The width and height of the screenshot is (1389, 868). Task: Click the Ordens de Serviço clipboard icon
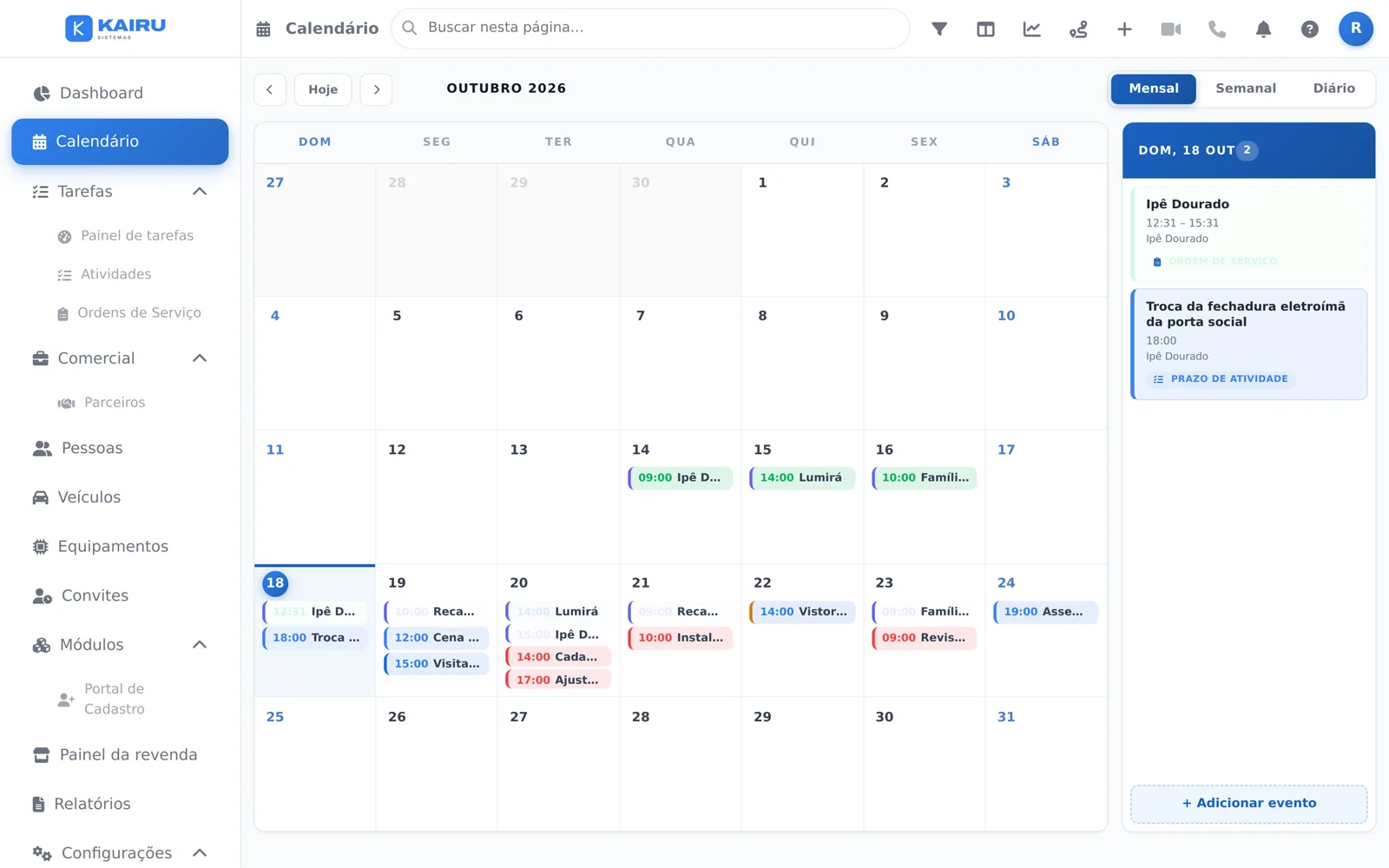pos(63,313)
